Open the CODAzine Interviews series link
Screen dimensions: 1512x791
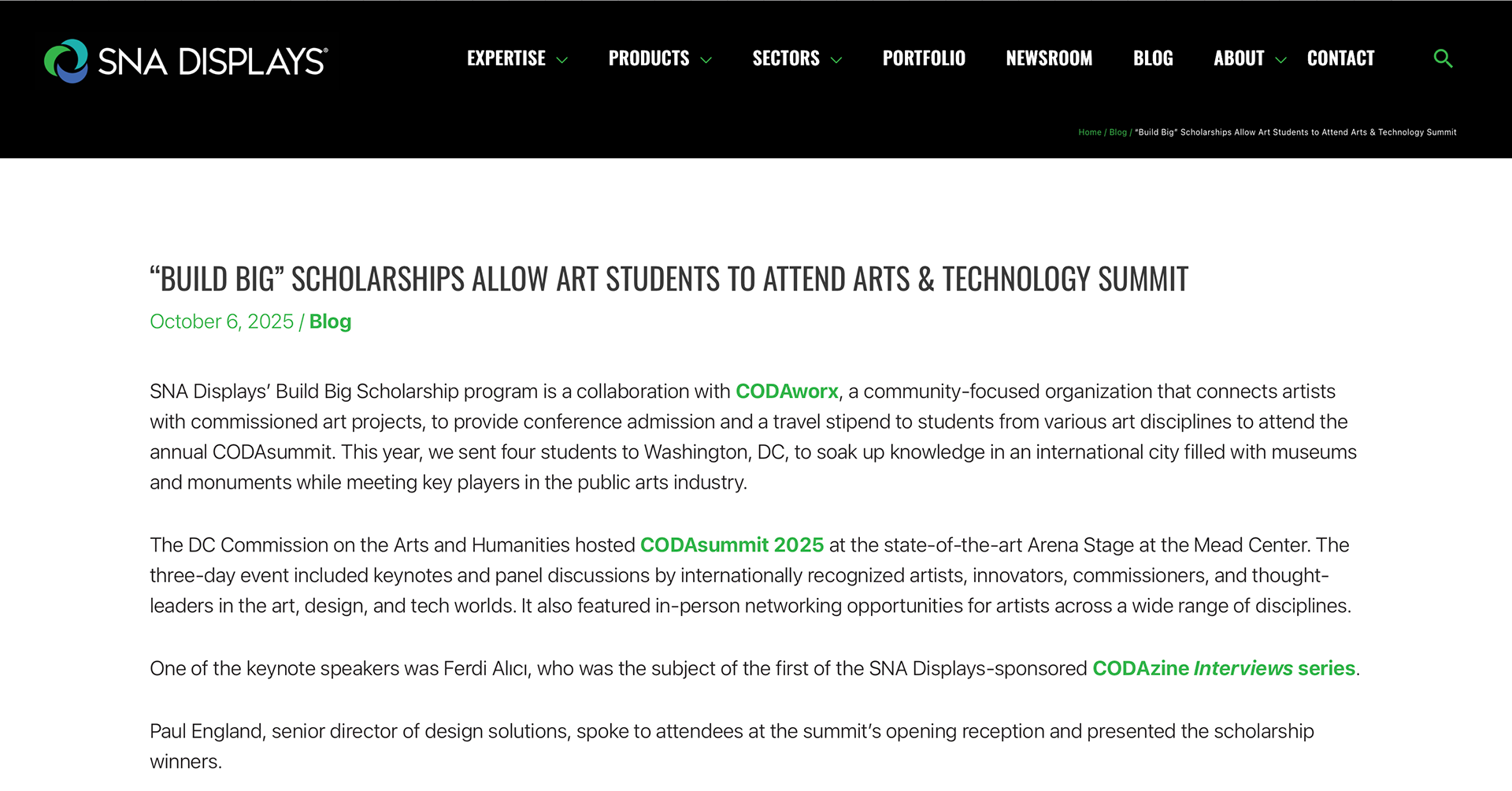point(1223,669)
